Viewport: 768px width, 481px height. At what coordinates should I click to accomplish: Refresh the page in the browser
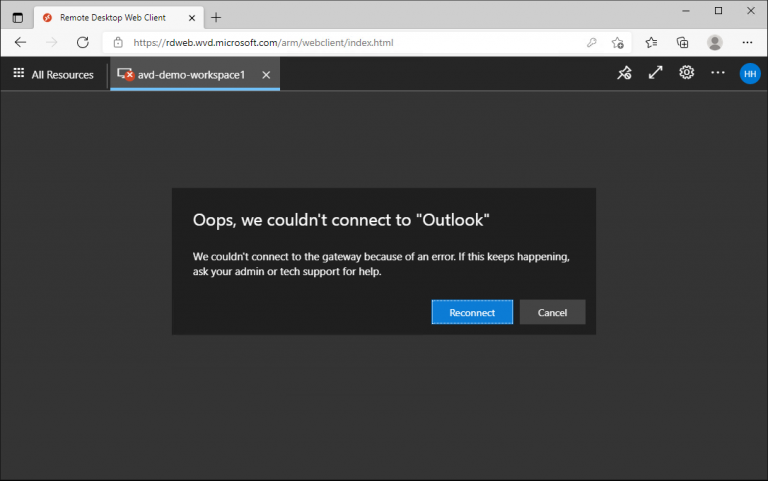tap(83, 43)
